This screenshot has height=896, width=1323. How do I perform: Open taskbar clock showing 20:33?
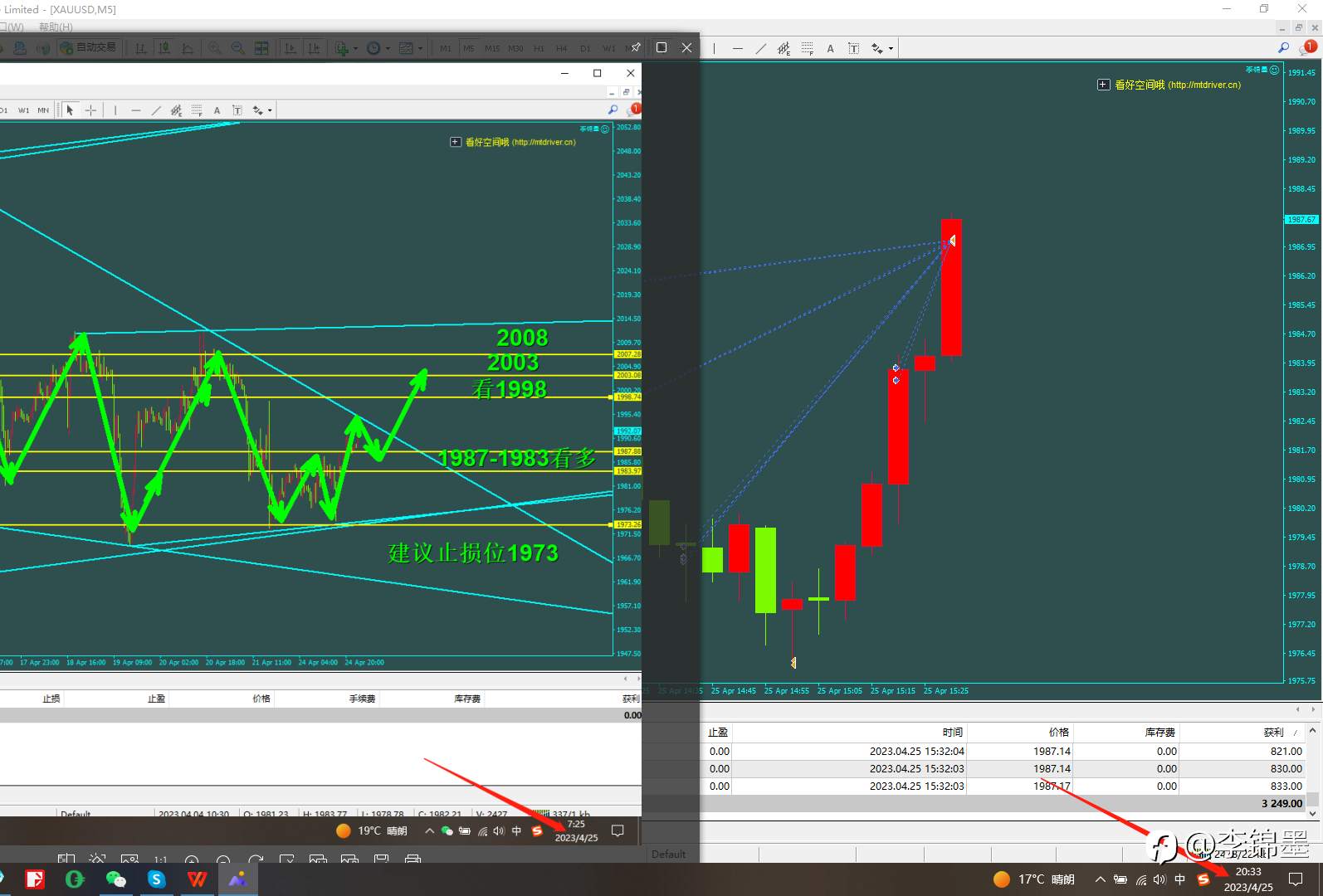[x=1248, y=879]
